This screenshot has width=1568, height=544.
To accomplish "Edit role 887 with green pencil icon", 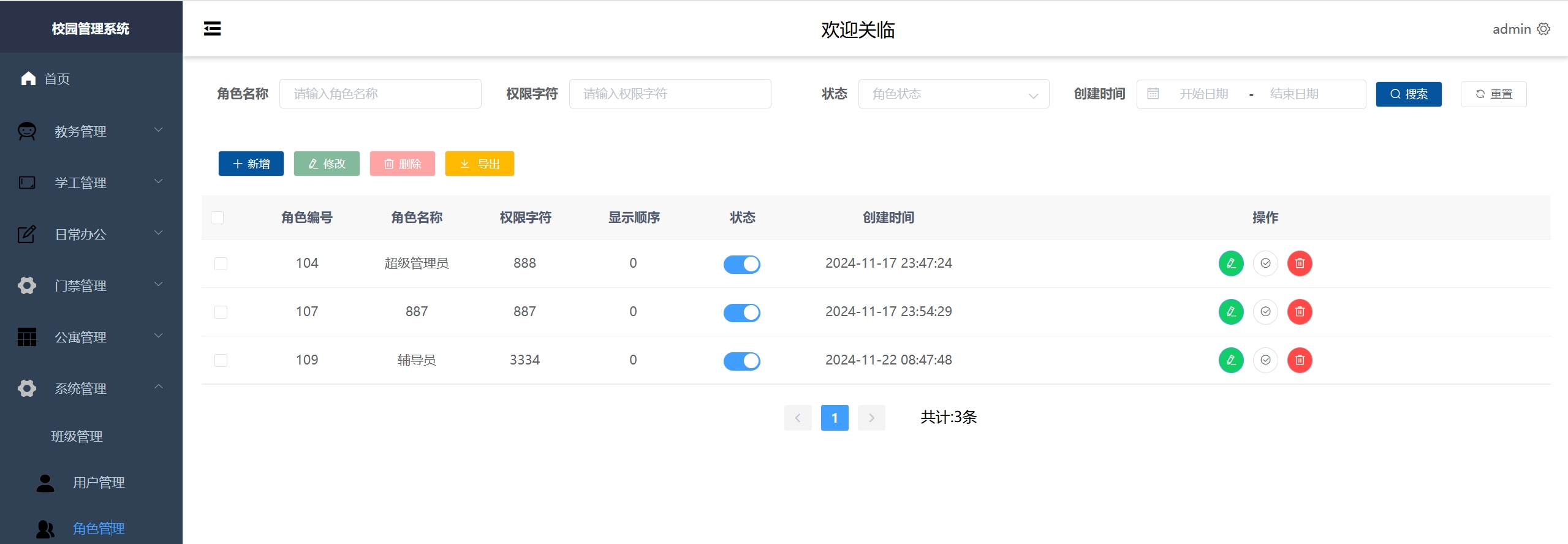I will 1231,312.
